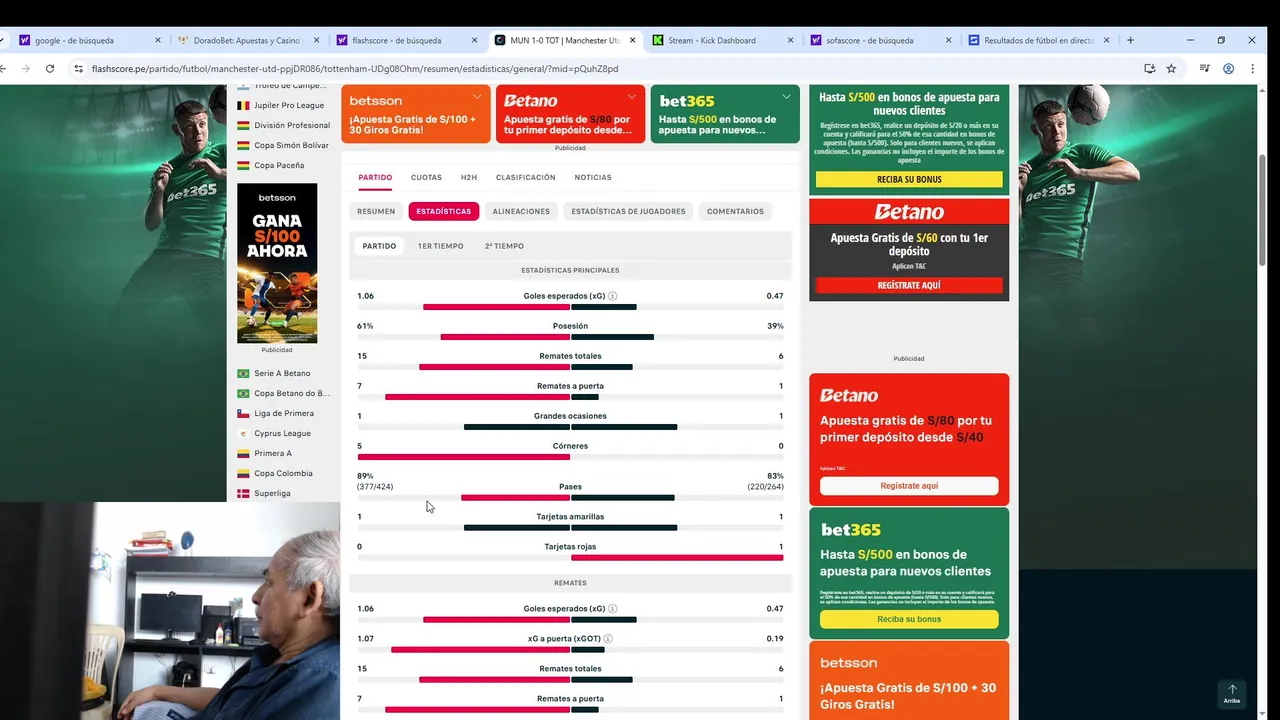Click the Arriba scroll-to-top arrow
Image resolution: width=1280 pixels, height=720 pixels.
coord(1232,693)
